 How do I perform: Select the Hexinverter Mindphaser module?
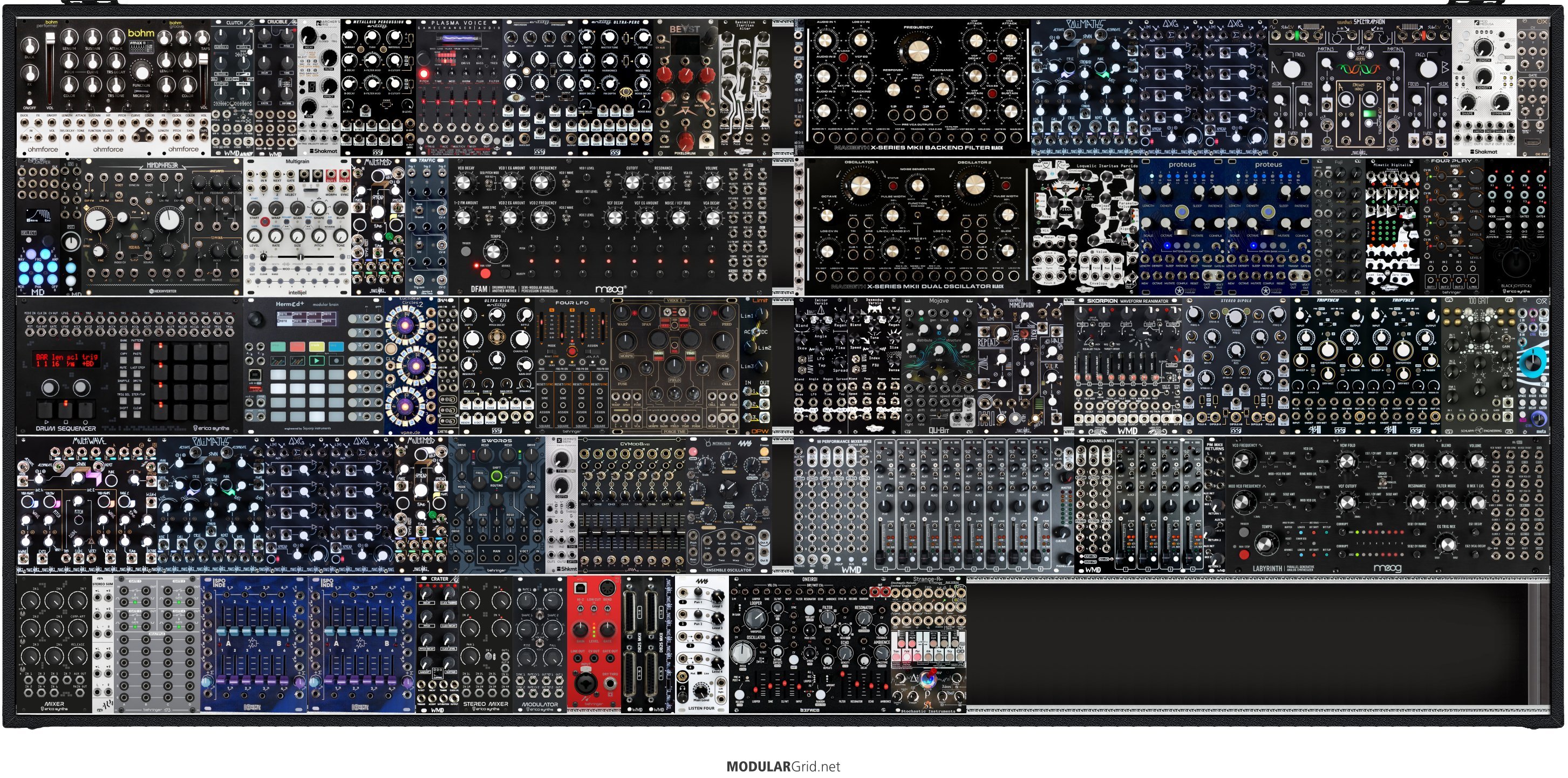(x=162, y=227)
